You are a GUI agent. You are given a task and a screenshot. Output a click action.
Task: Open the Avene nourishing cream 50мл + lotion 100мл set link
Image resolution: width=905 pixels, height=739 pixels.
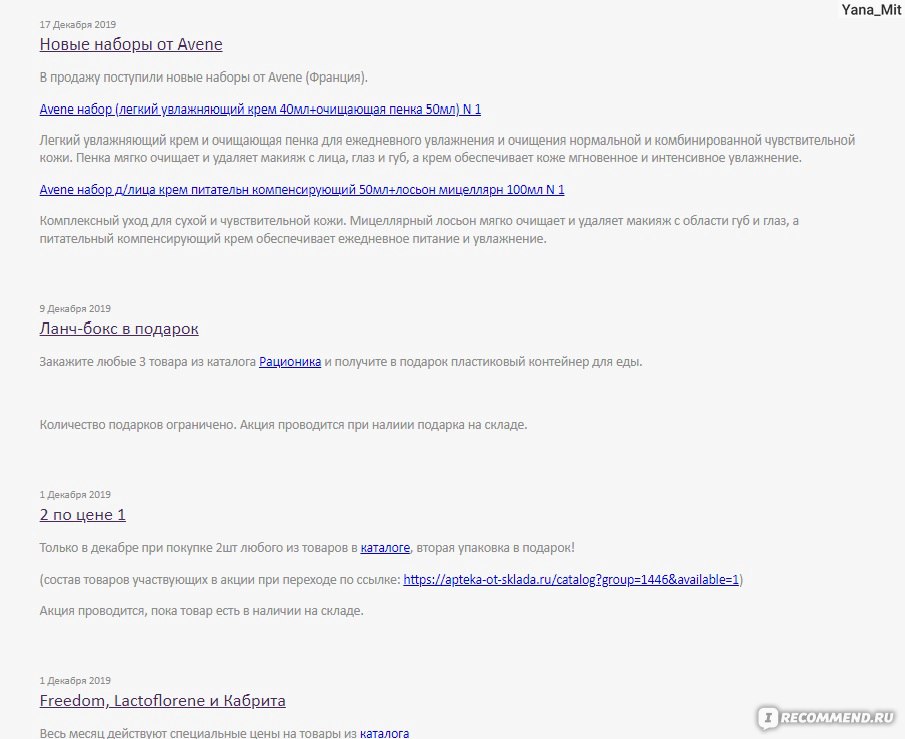click(302, 189)
